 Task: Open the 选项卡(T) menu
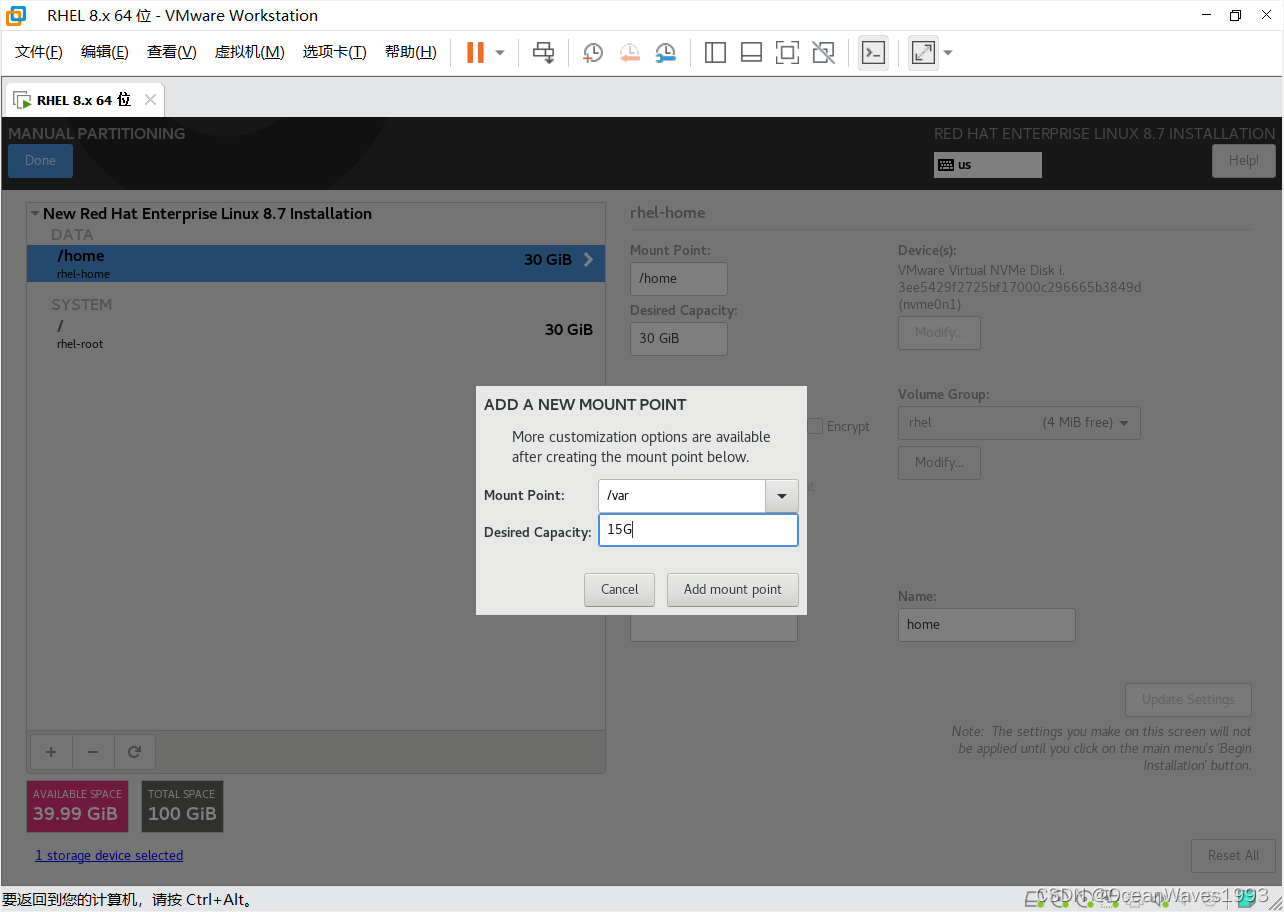[x=335, y=52]
